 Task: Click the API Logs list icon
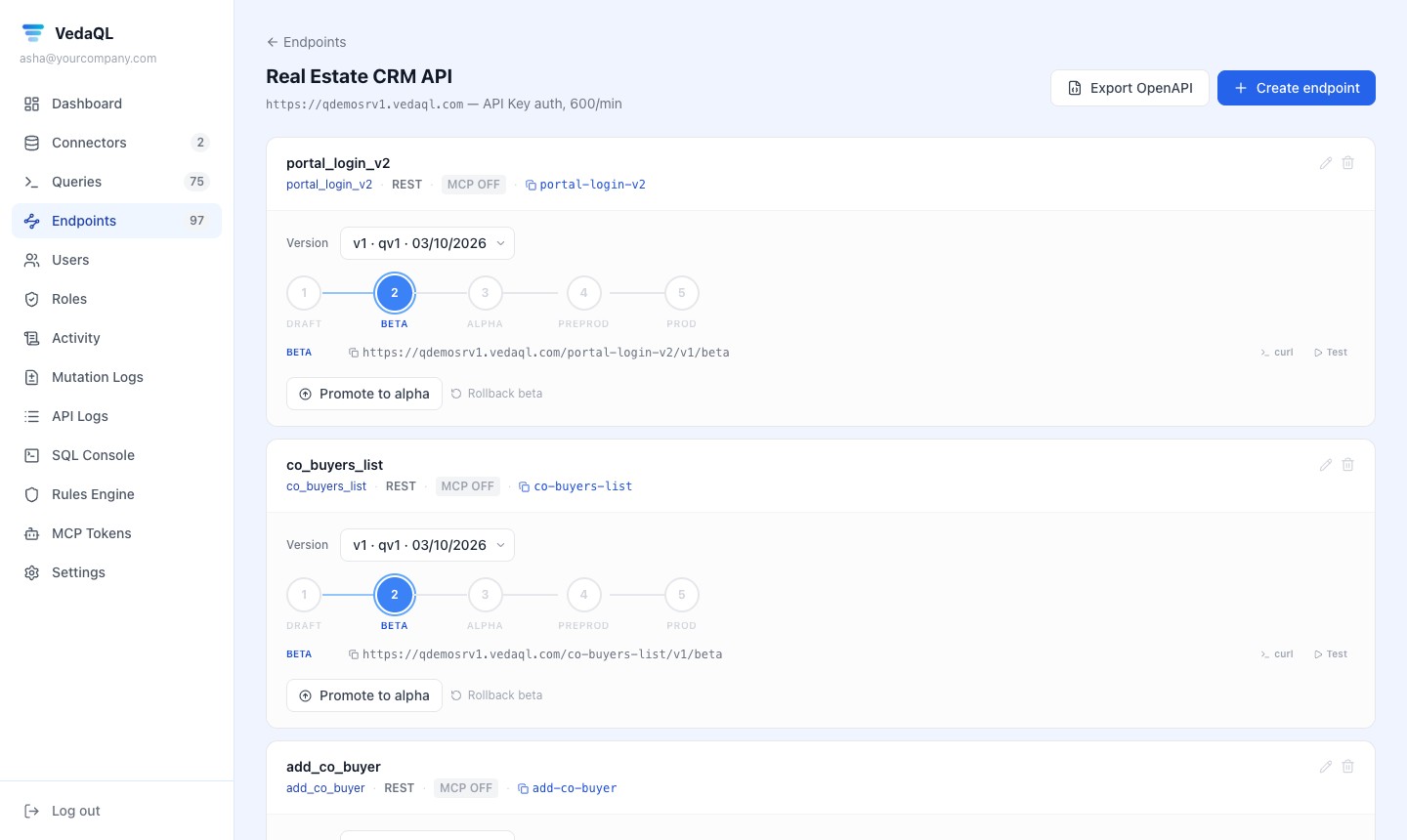31,416
